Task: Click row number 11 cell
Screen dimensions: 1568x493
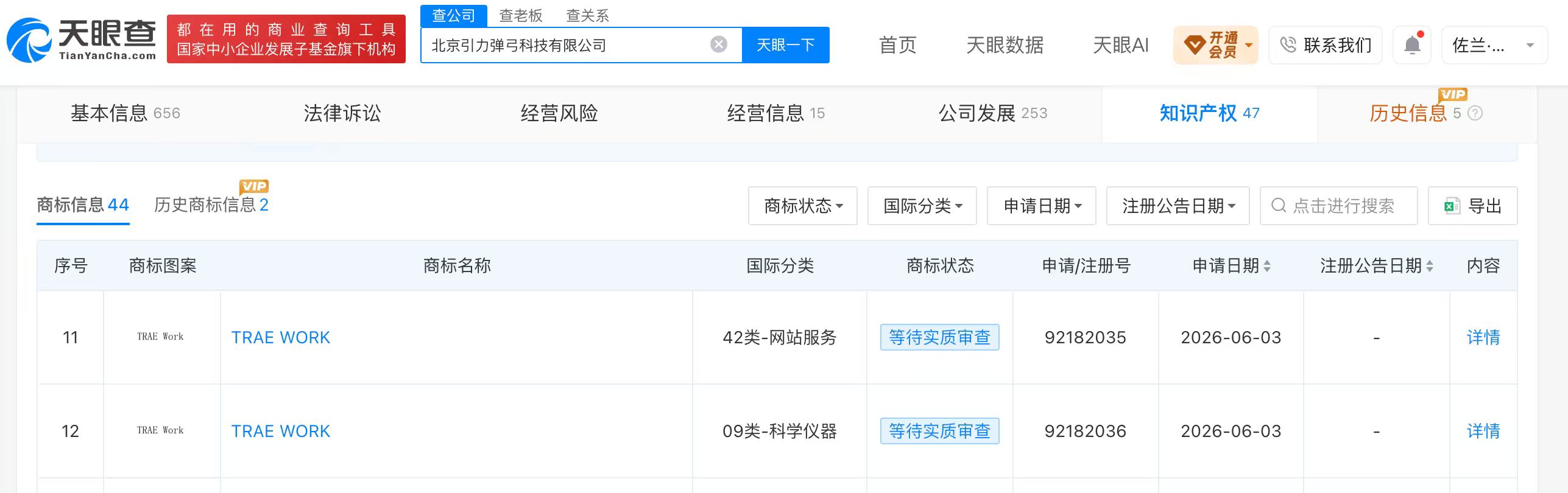Action: 71,338
